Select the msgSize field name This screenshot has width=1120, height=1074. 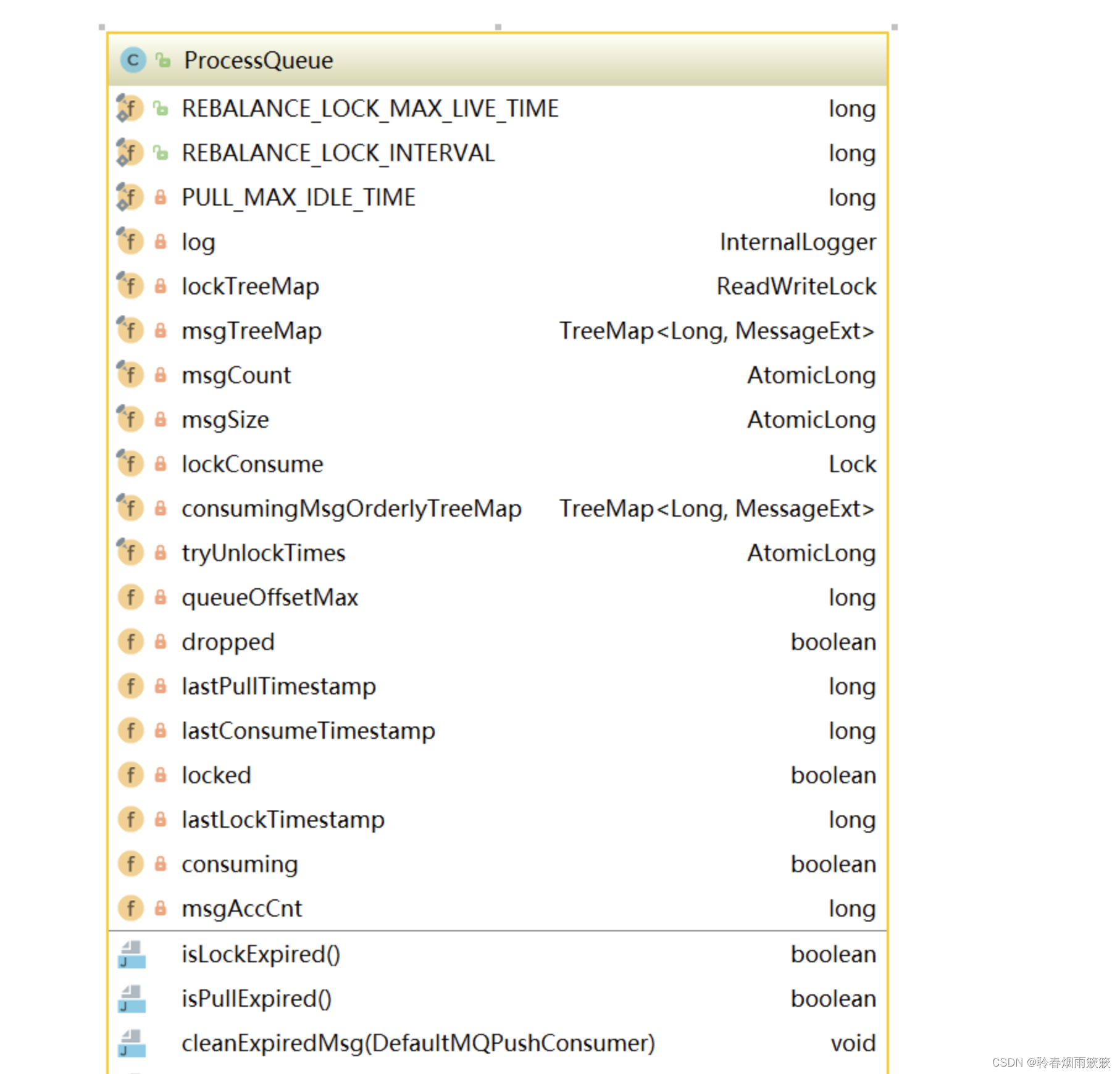[x=225, y=420]
